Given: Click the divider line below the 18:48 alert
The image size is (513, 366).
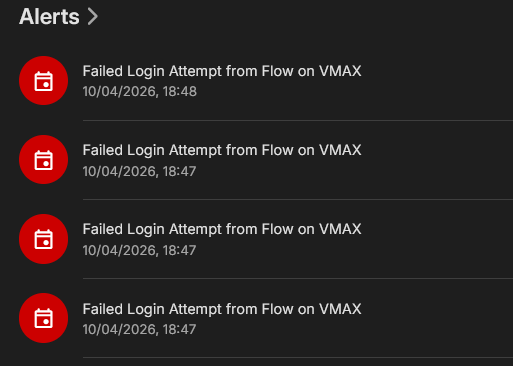Looking at the screenshot, I should tap(298, 120).
